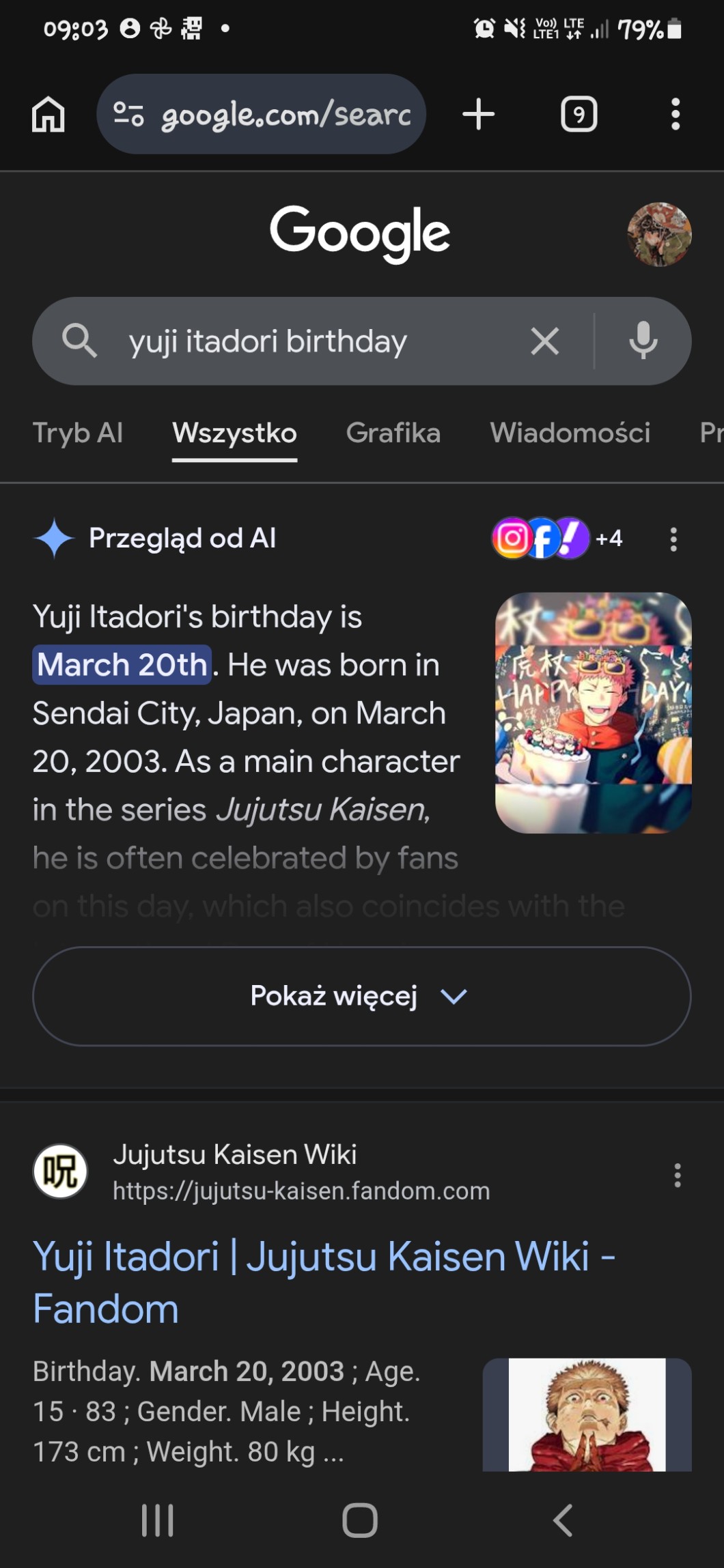Open AI overview more options menu
The height and width of the screenshot is (1568, 724).
[673, 539]
